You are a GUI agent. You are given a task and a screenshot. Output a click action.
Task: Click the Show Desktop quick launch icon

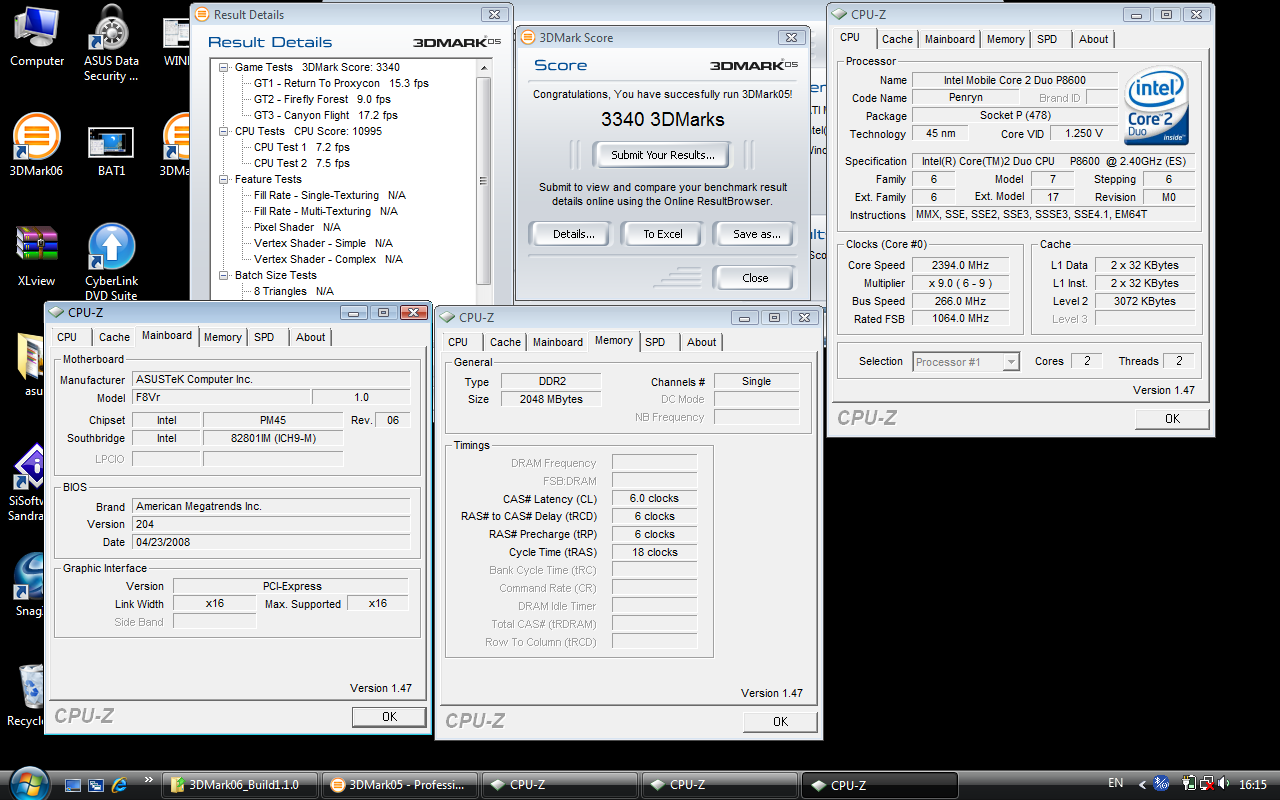click(x=72, y=785)
